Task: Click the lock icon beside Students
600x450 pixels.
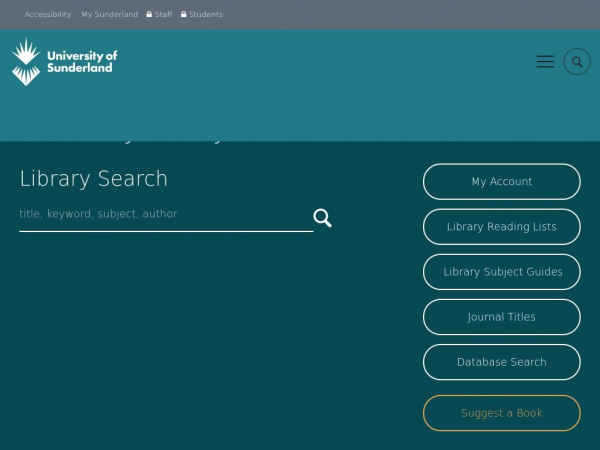Action: coord(184,14)
